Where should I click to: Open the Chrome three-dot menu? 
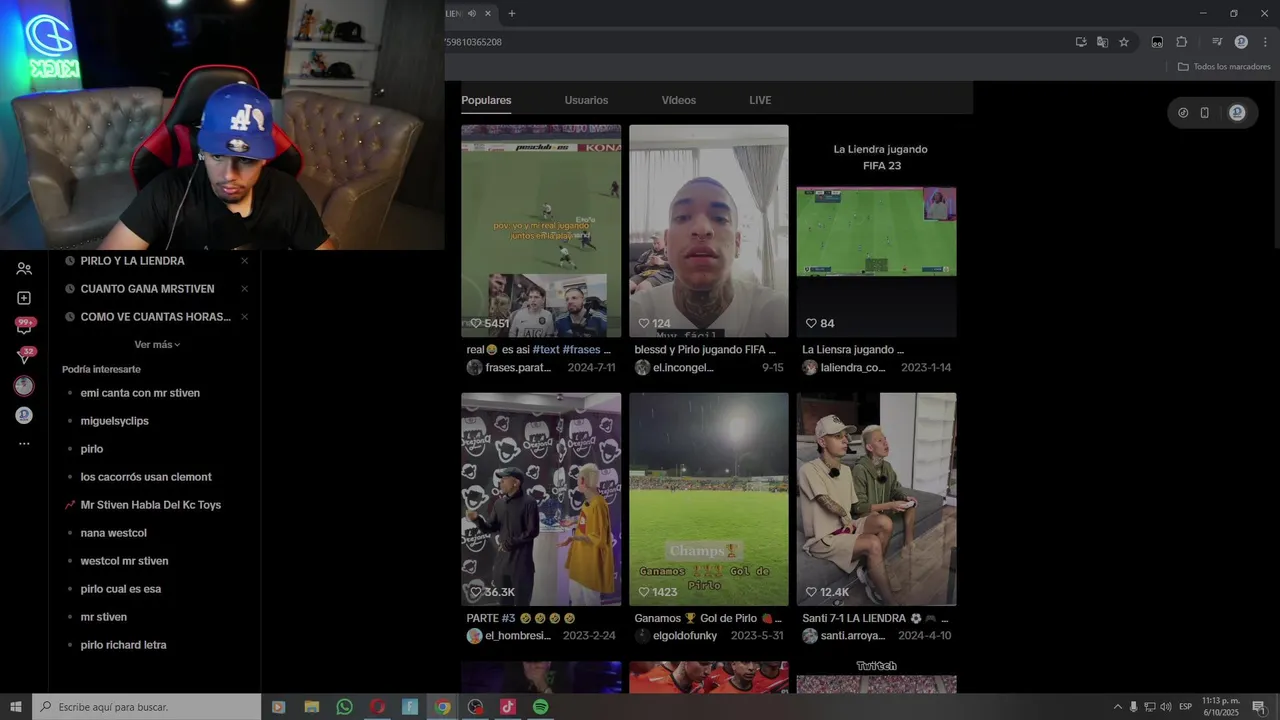pos(1265,42)
